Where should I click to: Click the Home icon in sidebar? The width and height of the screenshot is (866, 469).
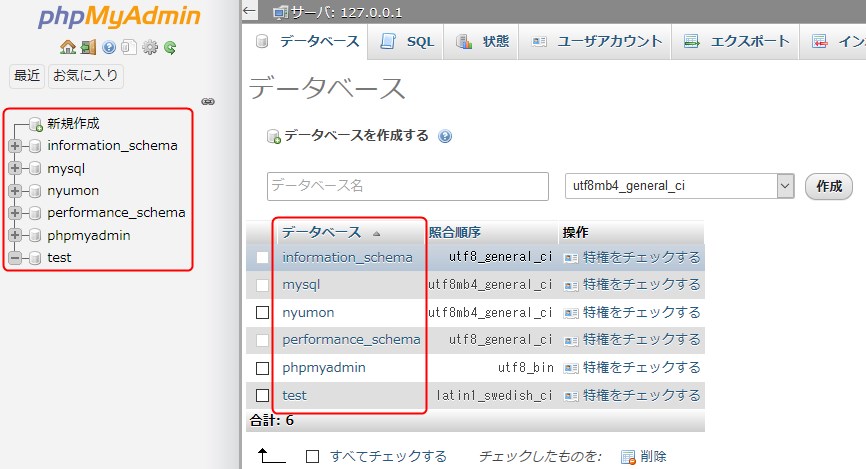[67, 47]
